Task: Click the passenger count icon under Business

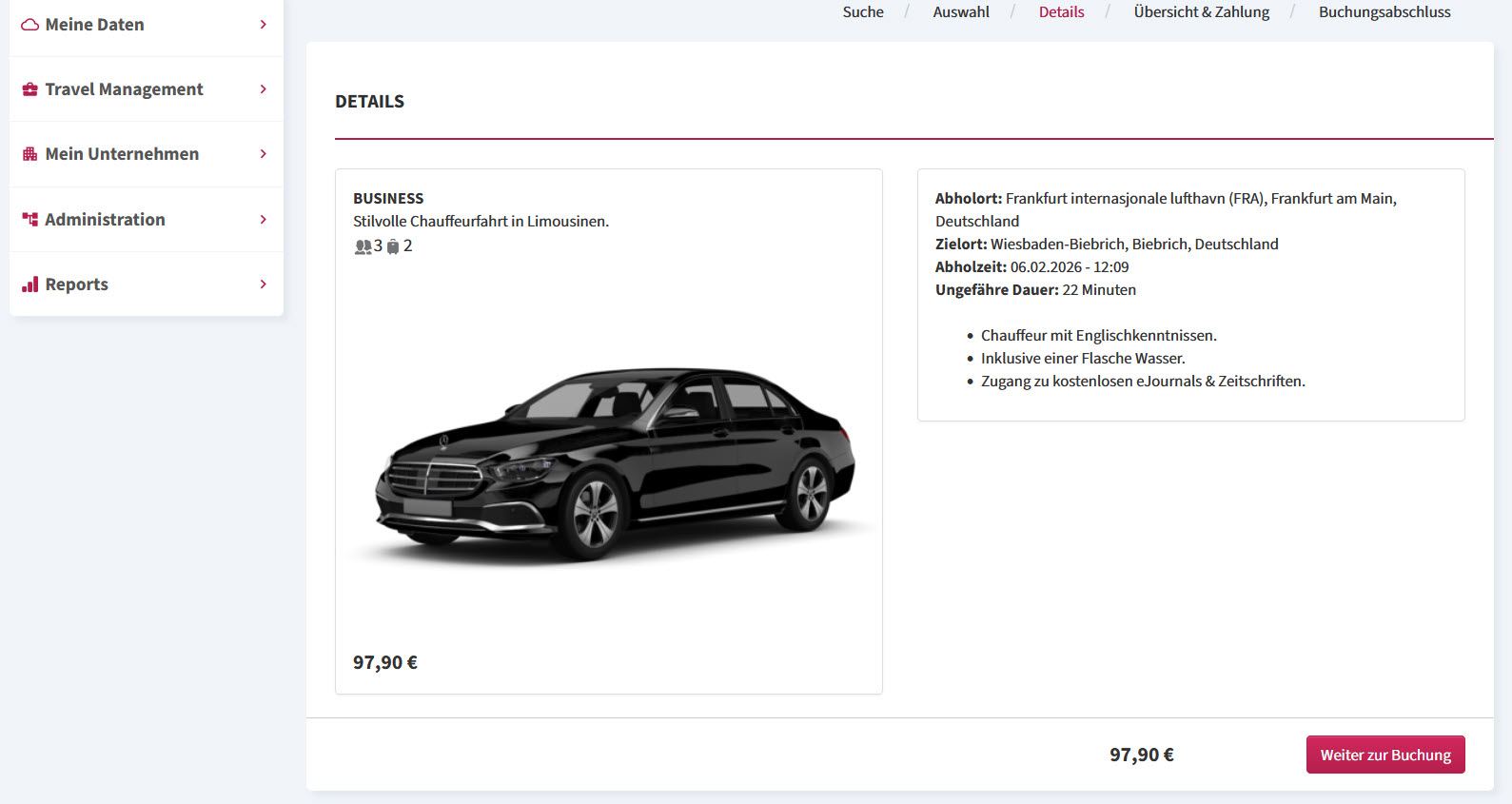Action: coord(363,246)
